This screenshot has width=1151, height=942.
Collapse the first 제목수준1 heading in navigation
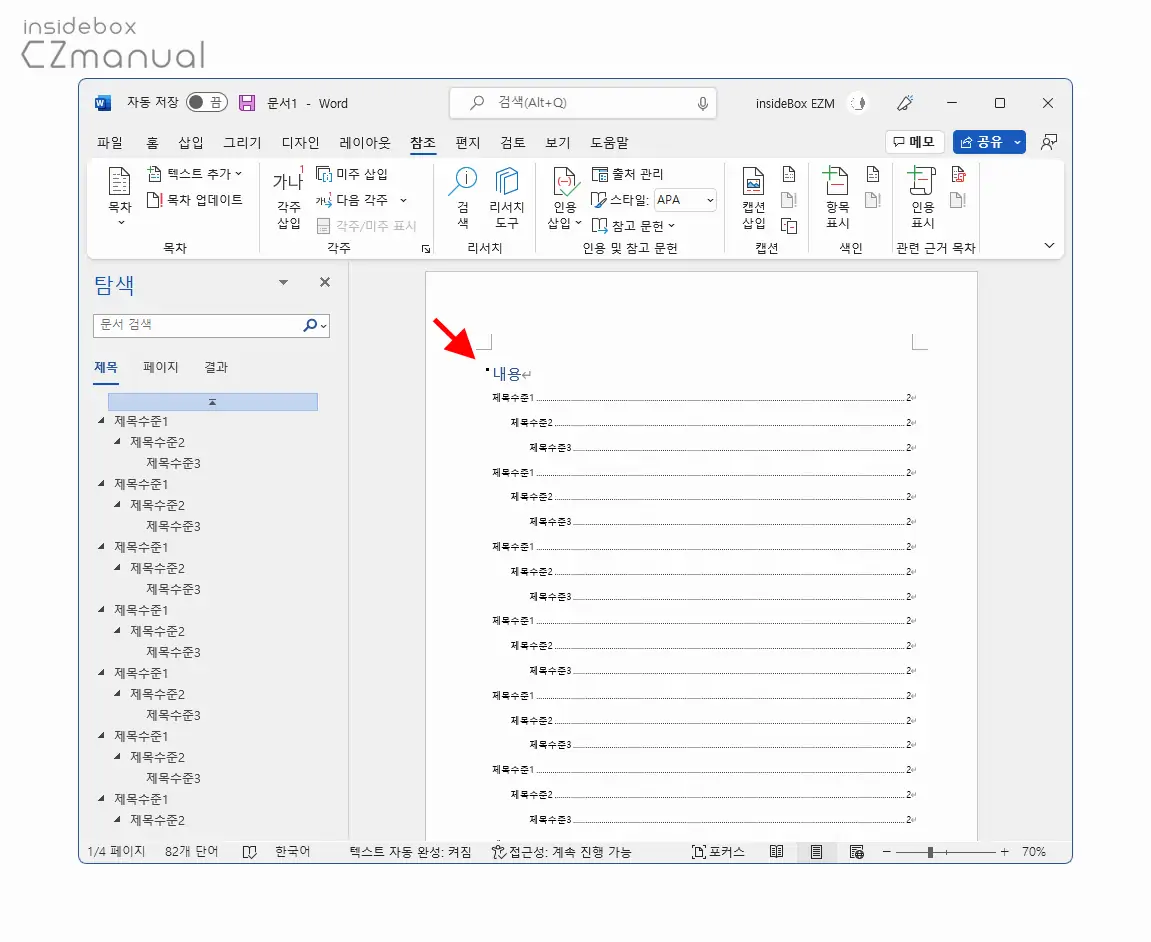[101, 421]
